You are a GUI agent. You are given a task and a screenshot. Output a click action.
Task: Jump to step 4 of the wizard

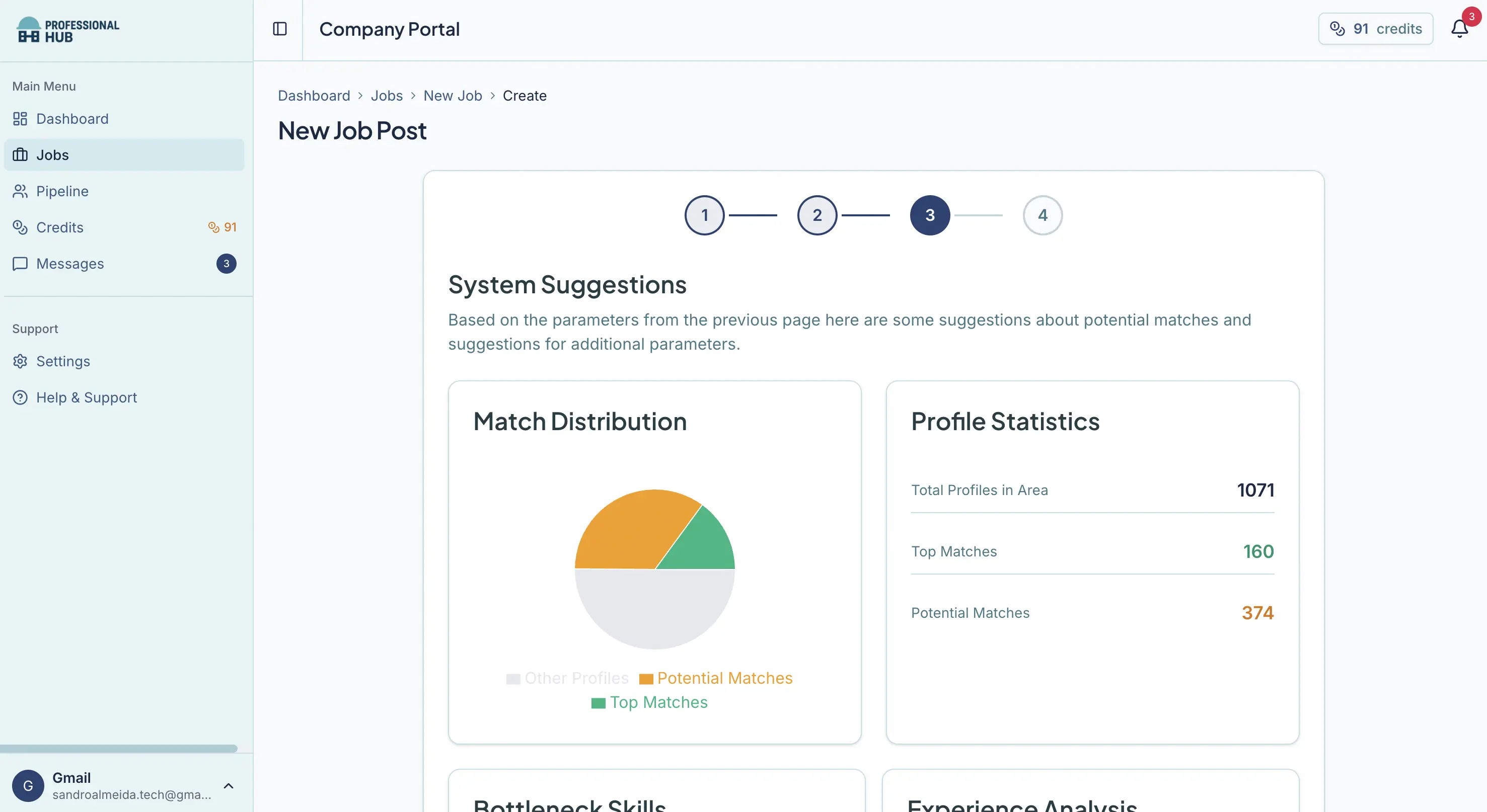click(1043, 215)
